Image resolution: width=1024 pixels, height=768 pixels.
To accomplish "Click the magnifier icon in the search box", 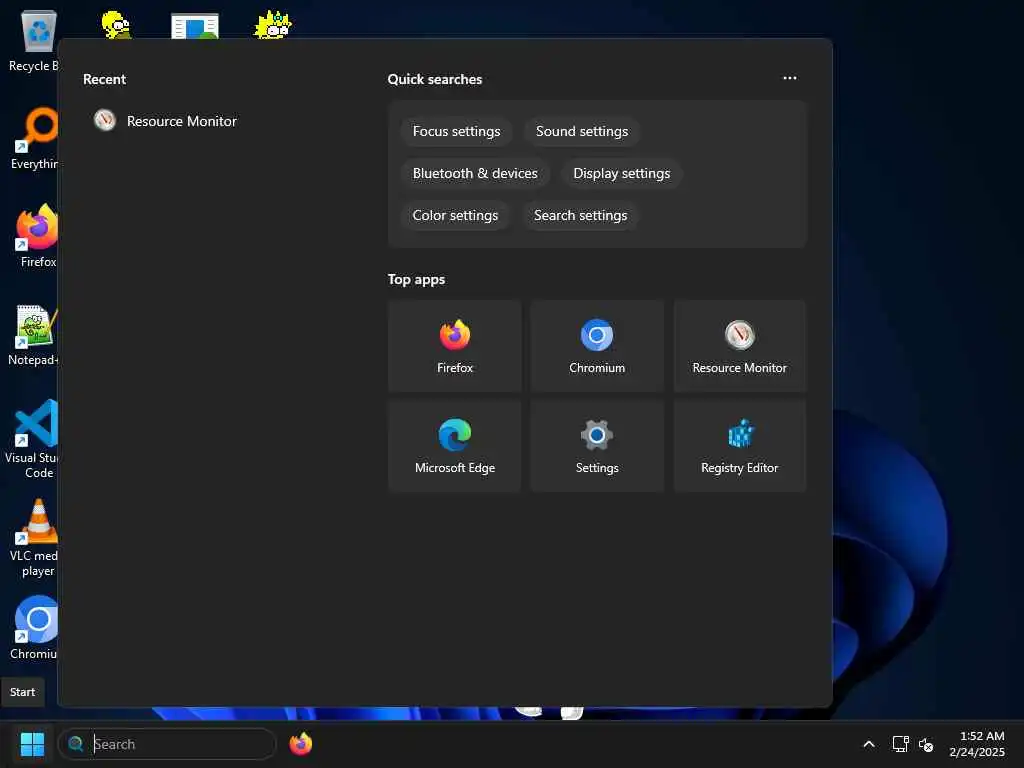I will click(x=76, y=743).
